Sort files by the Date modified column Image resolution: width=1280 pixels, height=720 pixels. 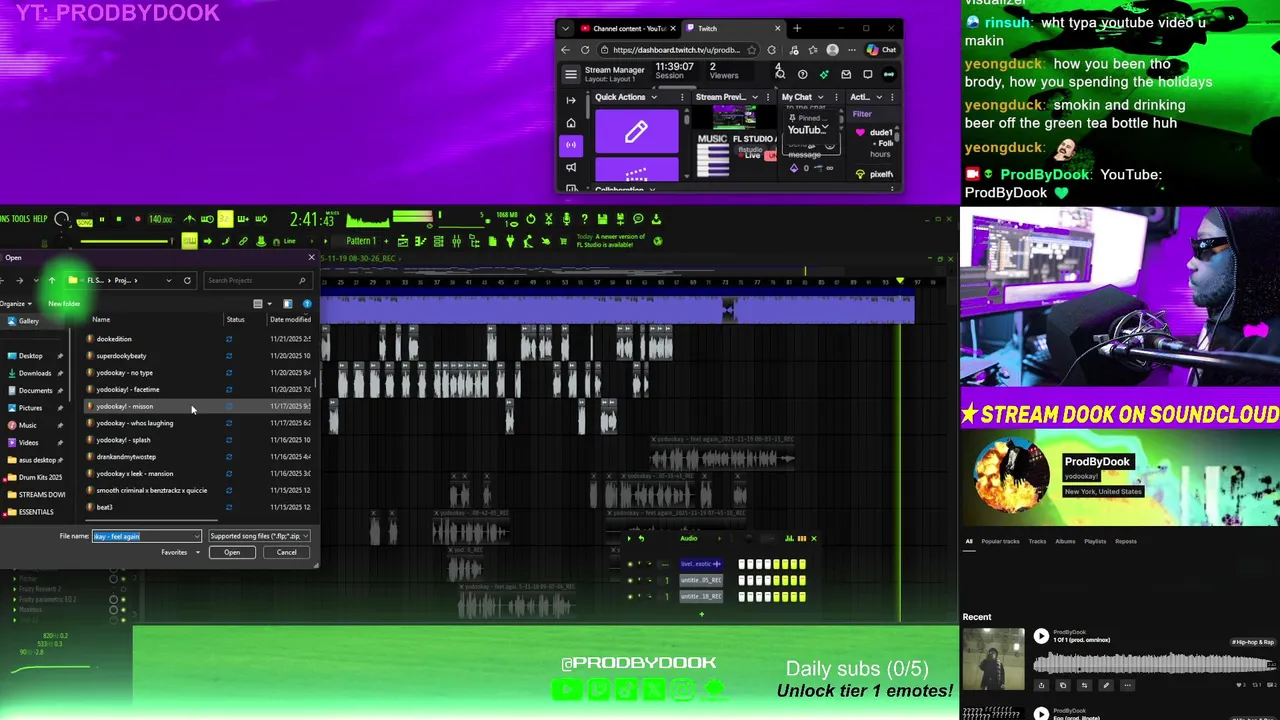coord(290,319)
